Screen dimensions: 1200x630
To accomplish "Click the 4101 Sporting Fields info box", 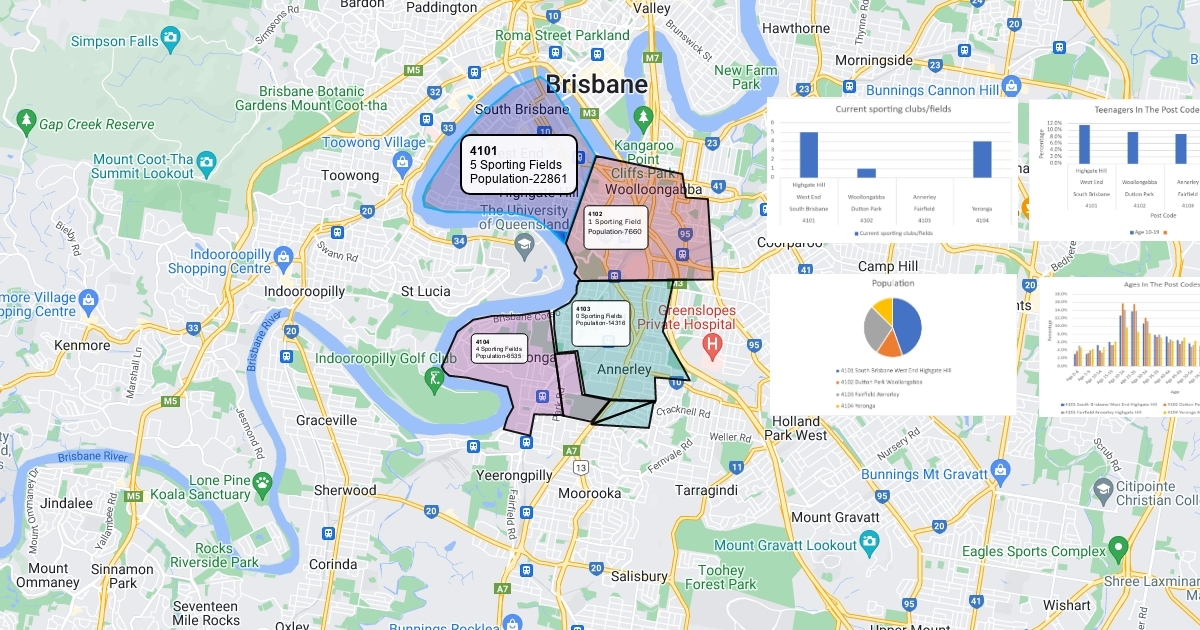I will (x=519, y=164).
